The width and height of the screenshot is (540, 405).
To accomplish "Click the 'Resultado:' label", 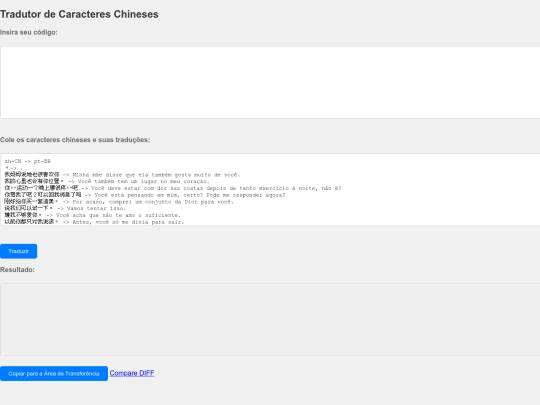I will point(17,270).
